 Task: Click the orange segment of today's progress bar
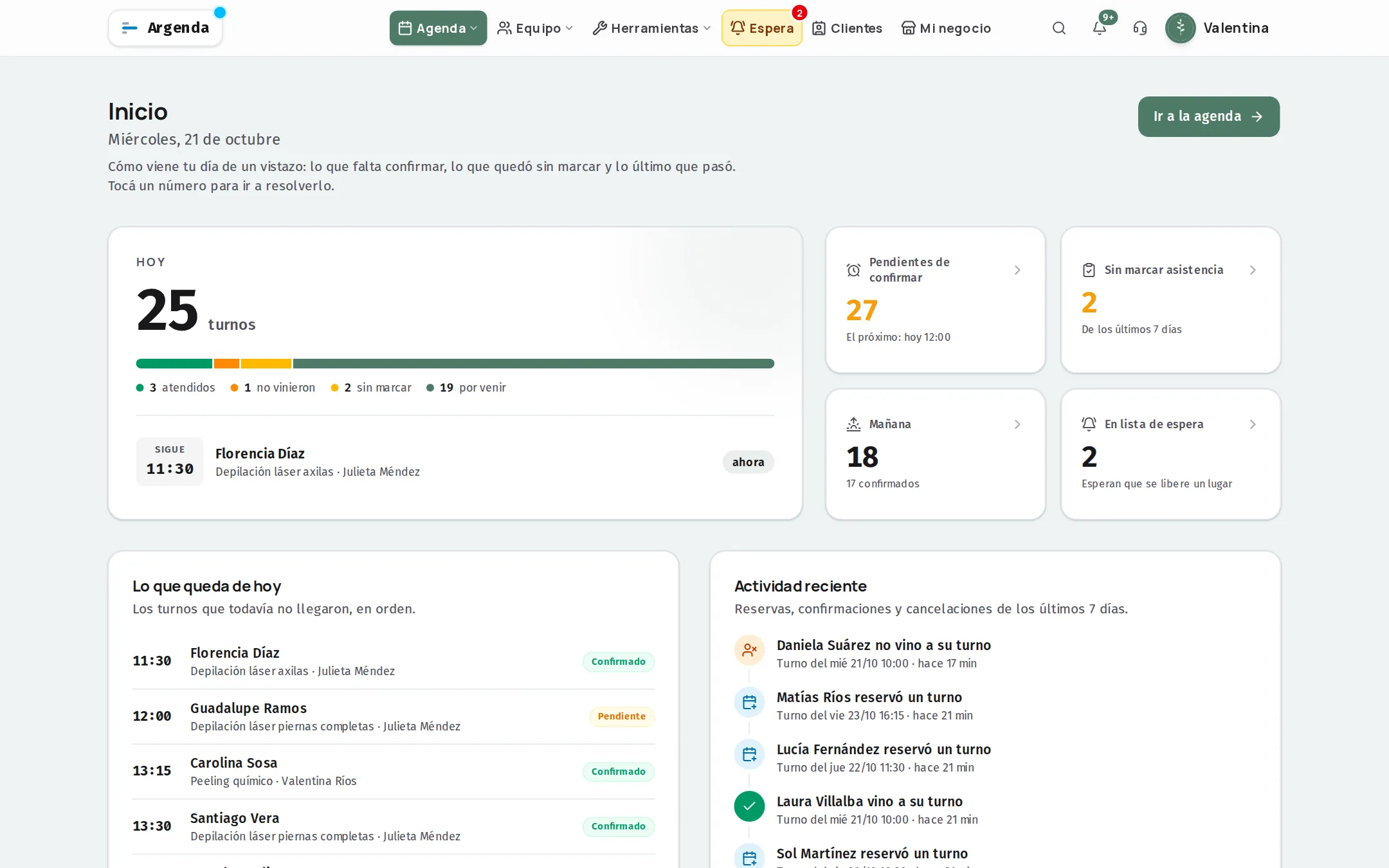(226, 364)
